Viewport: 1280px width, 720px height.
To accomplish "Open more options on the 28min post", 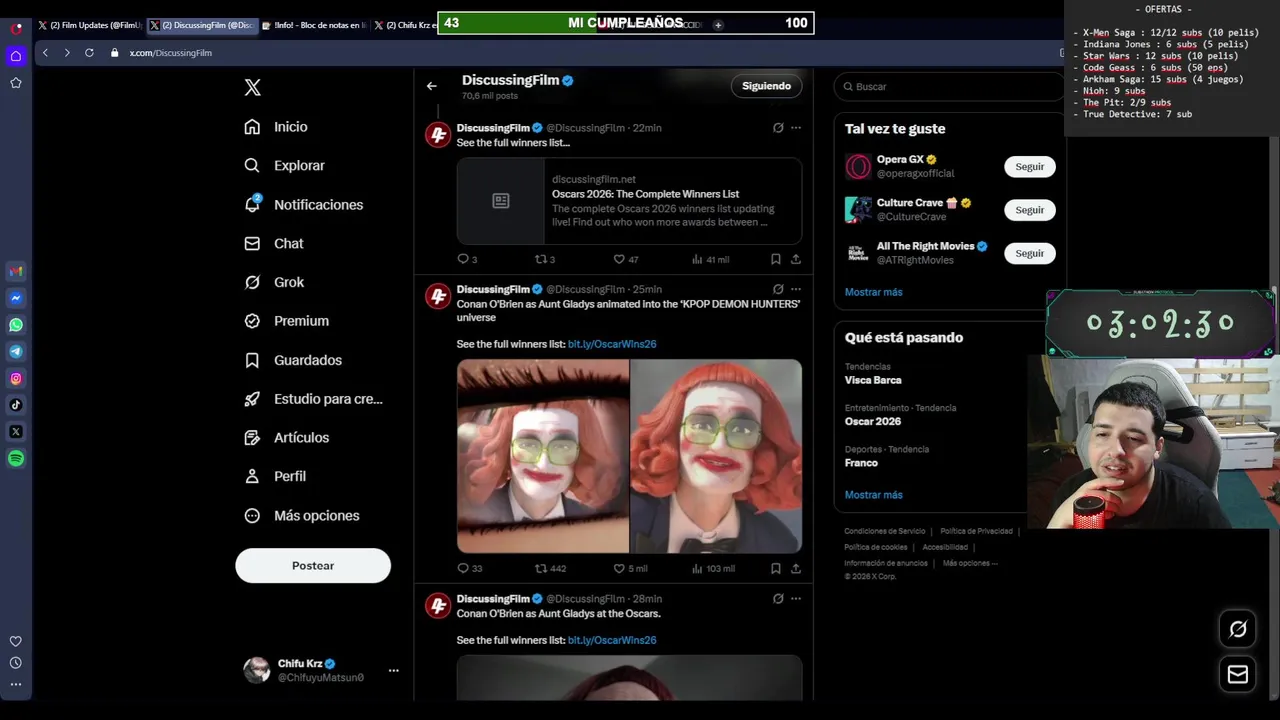I will click(796, 598).
